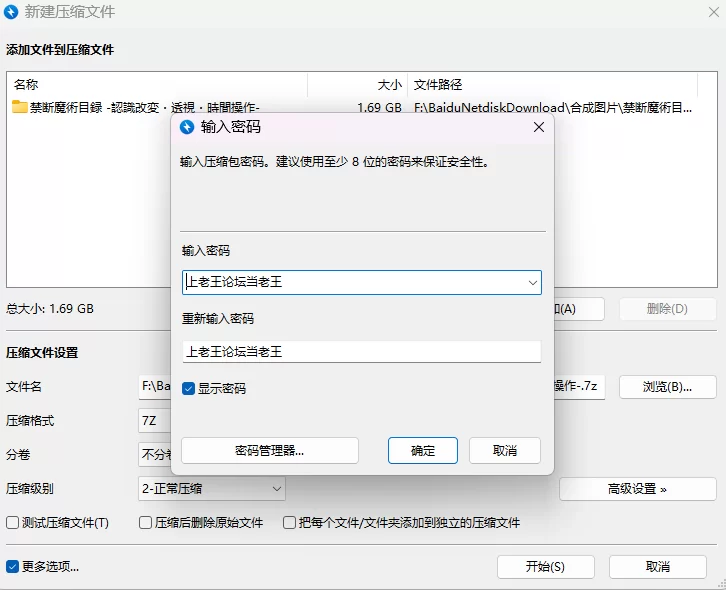Click the 密码管理器... button
Screen dimensions: 726x590
point(269,451)
